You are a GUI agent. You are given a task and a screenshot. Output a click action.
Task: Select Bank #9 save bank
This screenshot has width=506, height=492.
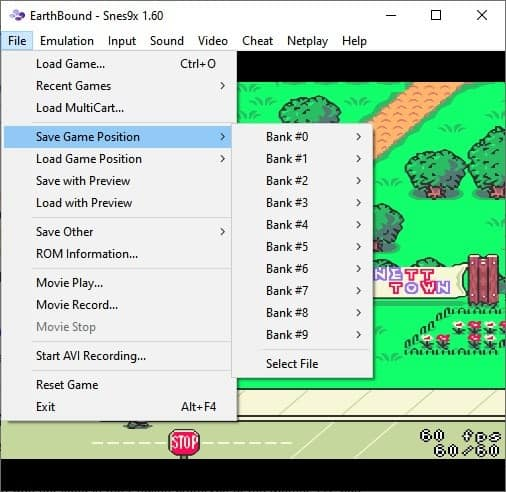click(303, 335)
